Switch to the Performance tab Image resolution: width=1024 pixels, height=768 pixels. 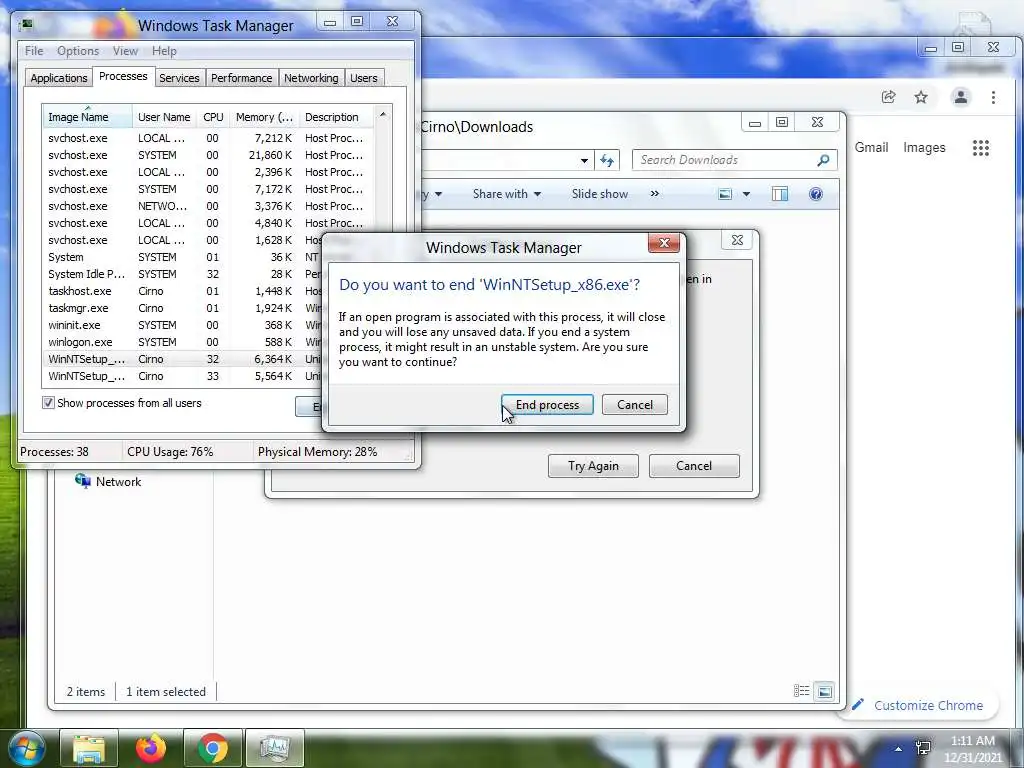coord(242,78)
